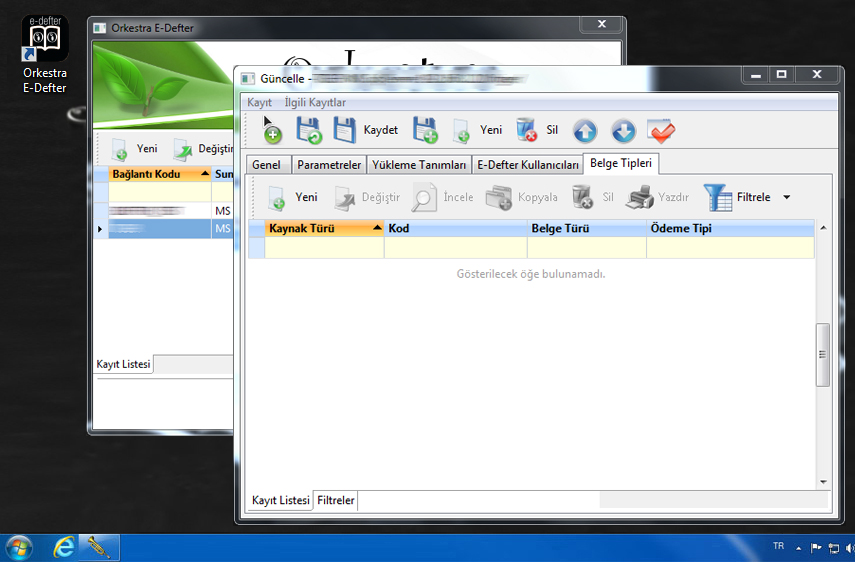Image resolution: width=855 pixels, height=562 pixels.
Task: Switch to the Parametreler tab
Action: (x=329, y=165)
